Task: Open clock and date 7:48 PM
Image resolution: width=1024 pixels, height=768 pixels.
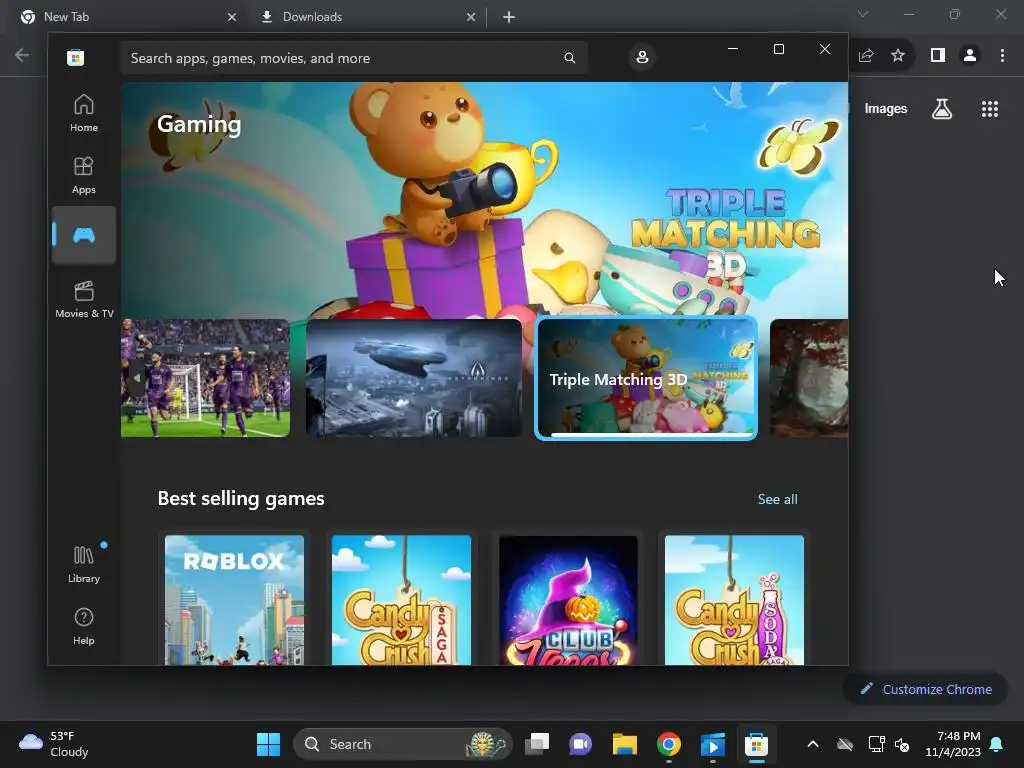Action: [953, 744]
